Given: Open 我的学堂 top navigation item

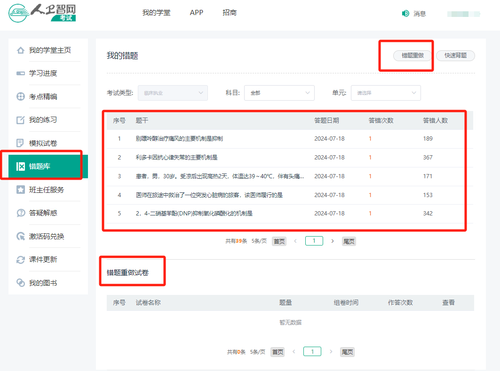Looking at the screenshot, I should click(156, 13).
